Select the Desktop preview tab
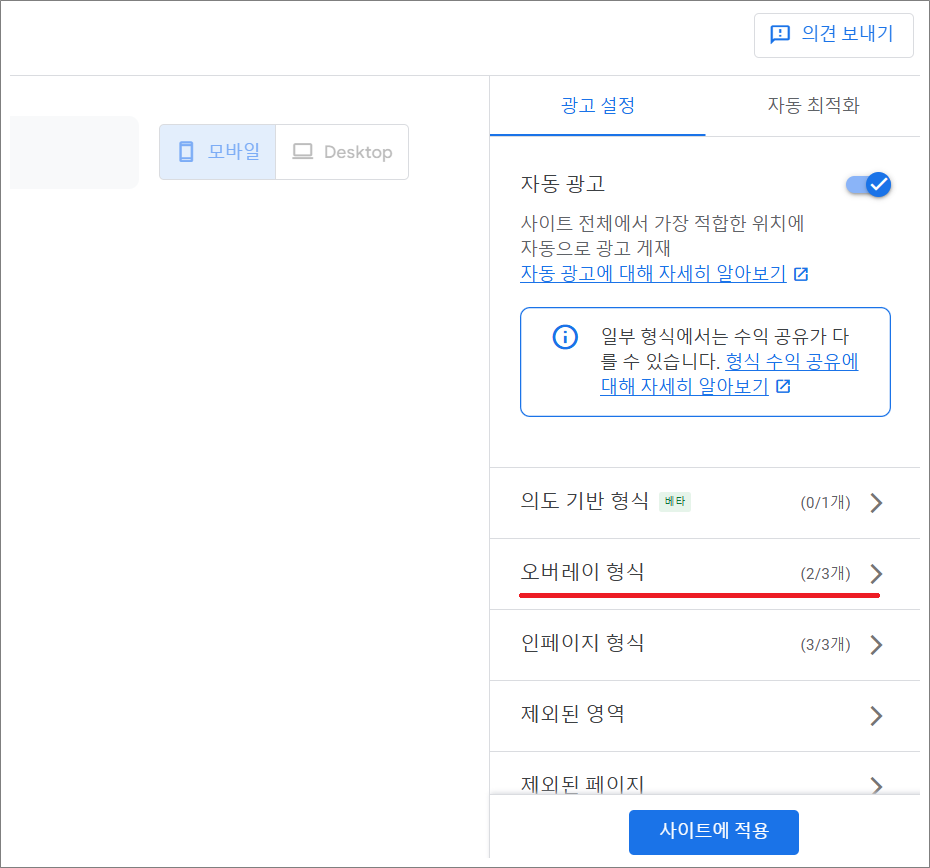930x868 pixels. [342, 152]
